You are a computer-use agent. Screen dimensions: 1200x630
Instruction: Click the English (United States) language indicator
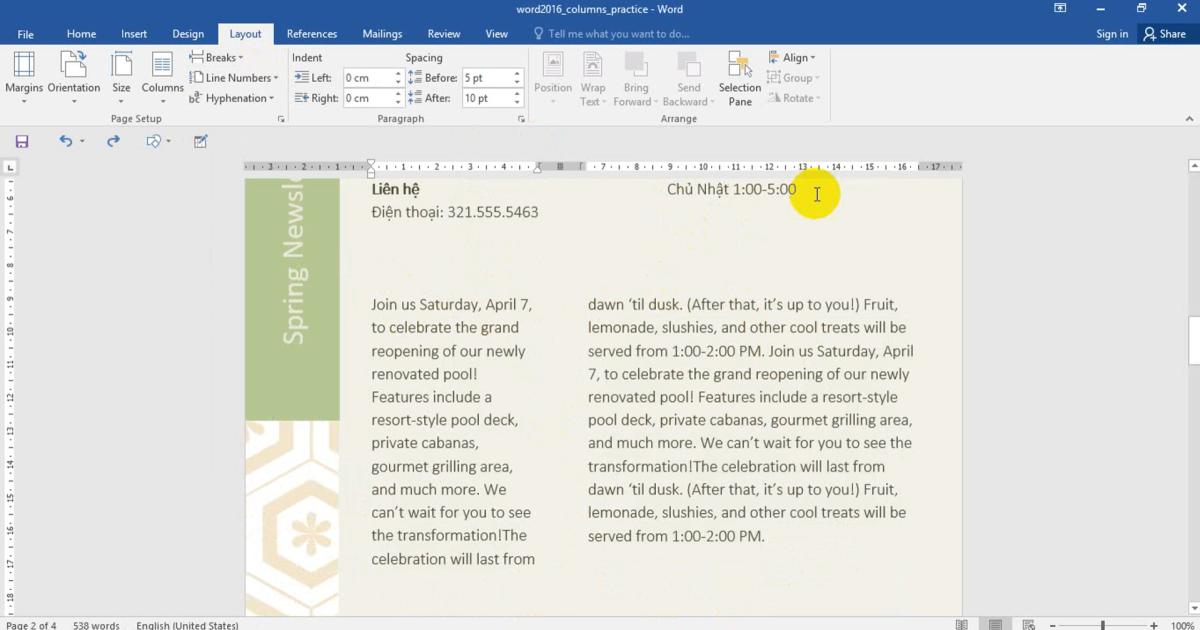point(187,625)
